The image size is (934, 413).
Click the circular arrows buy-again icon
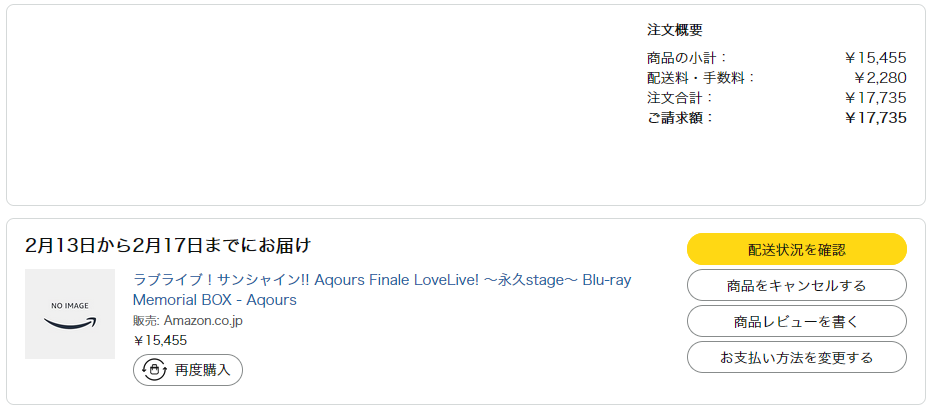pyautogui.click(x=154, y=370)
